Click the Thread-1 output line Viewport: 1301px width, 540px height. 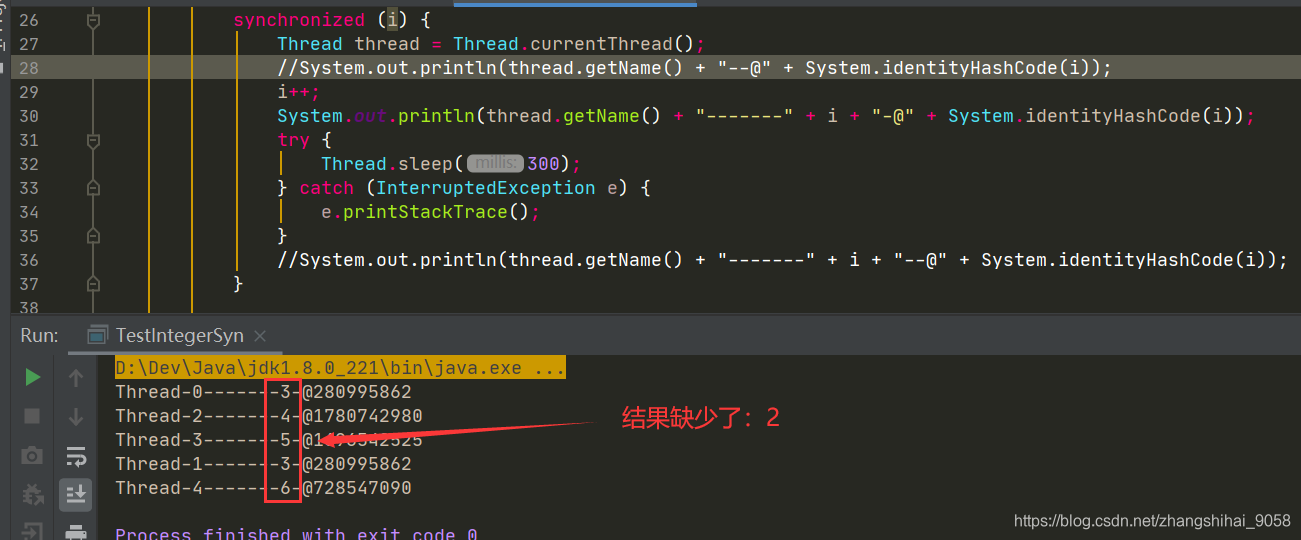(x=263, y=464)
